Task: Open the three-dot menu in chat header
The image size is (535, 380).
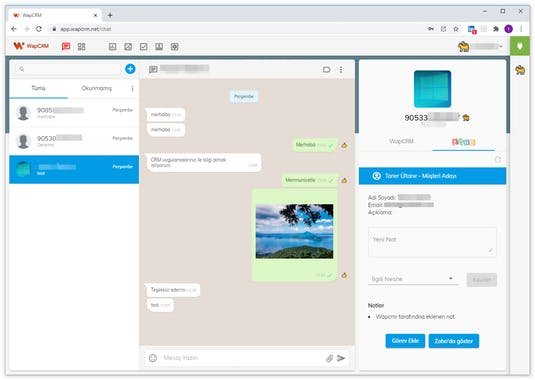Action: point(341,70)
